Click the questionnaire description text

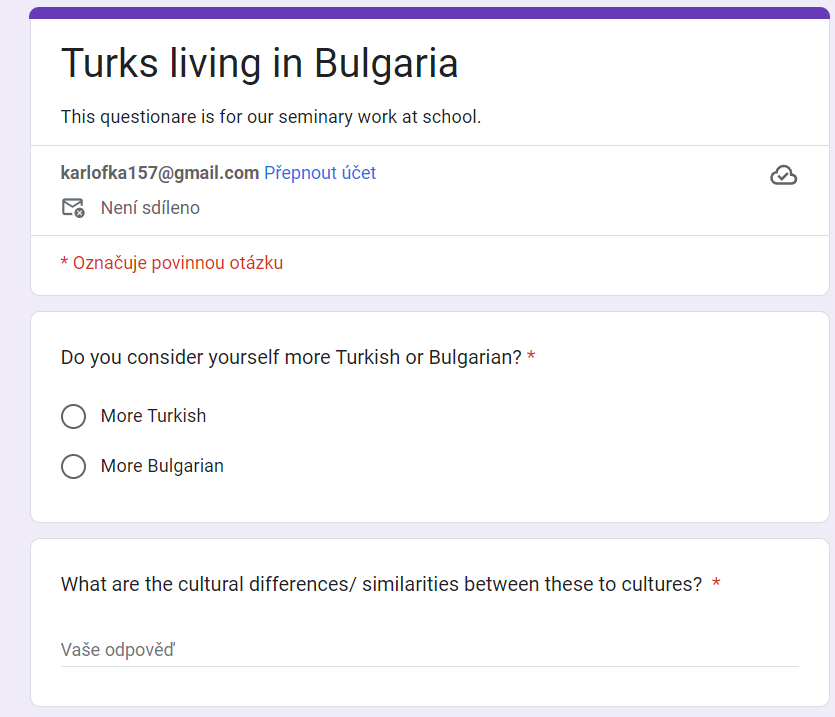[x=271, y=117]
